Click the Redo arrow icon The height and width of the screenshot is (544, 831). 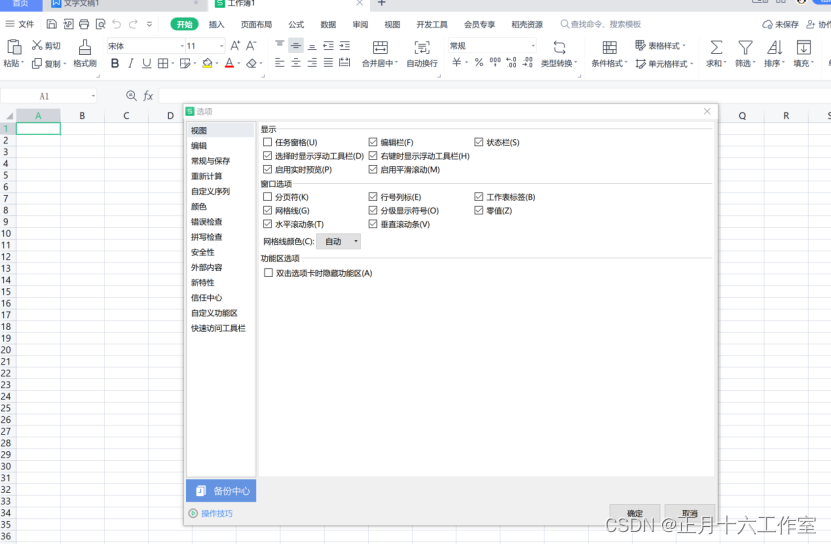point(133,24)
